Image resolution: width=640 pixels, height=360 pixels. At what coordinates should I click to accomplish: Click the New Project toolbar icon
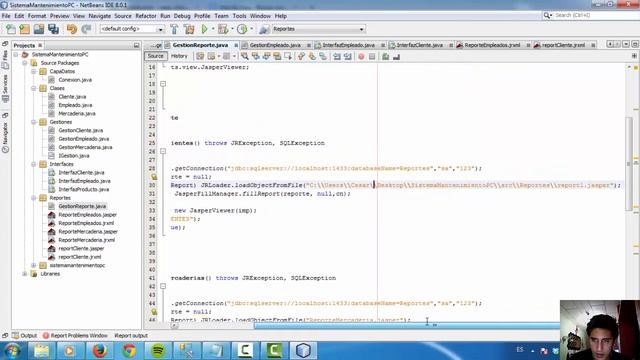click(24, 29)
